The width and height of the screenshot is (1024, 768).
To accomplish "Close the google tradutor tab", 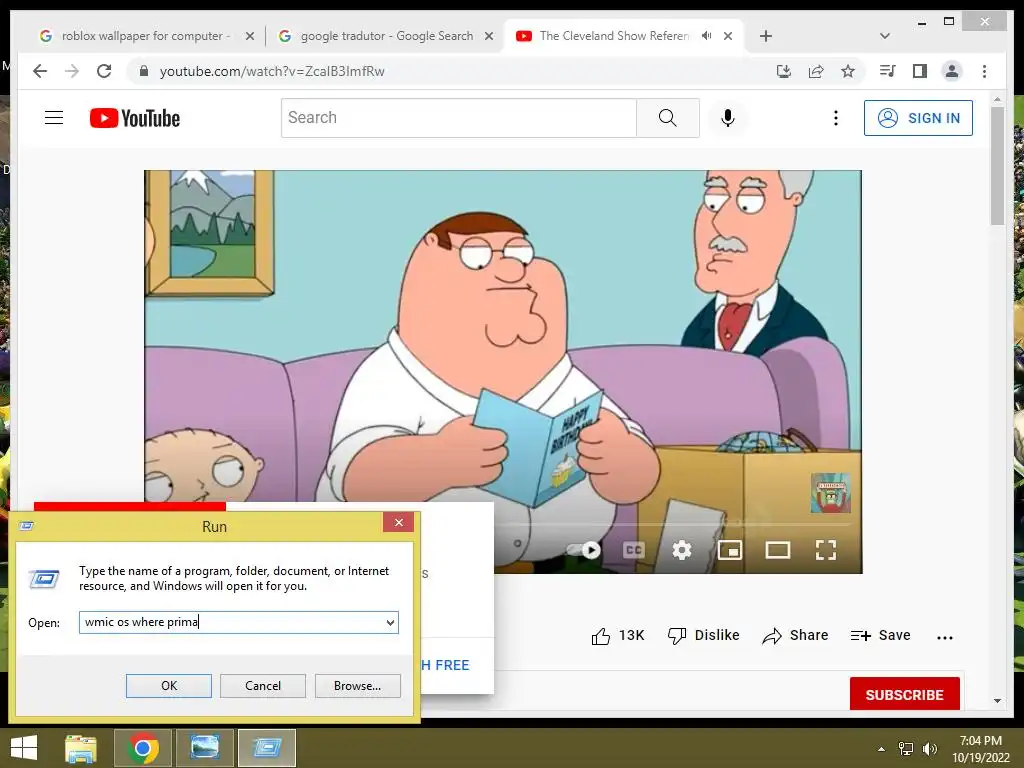I will pos(488,36).
